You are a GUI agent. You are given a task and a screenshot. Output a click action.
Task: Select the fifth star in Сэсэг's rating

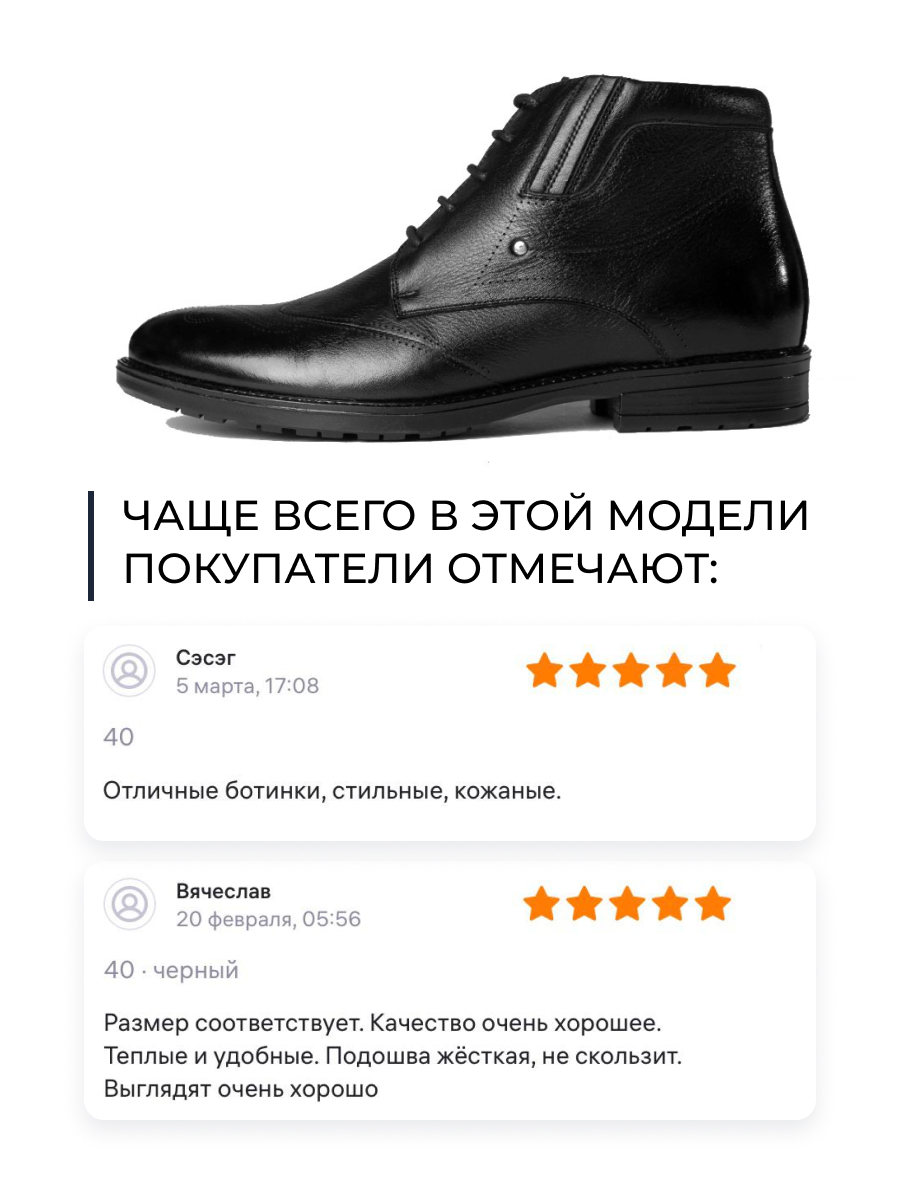click(x=717, y=671)
